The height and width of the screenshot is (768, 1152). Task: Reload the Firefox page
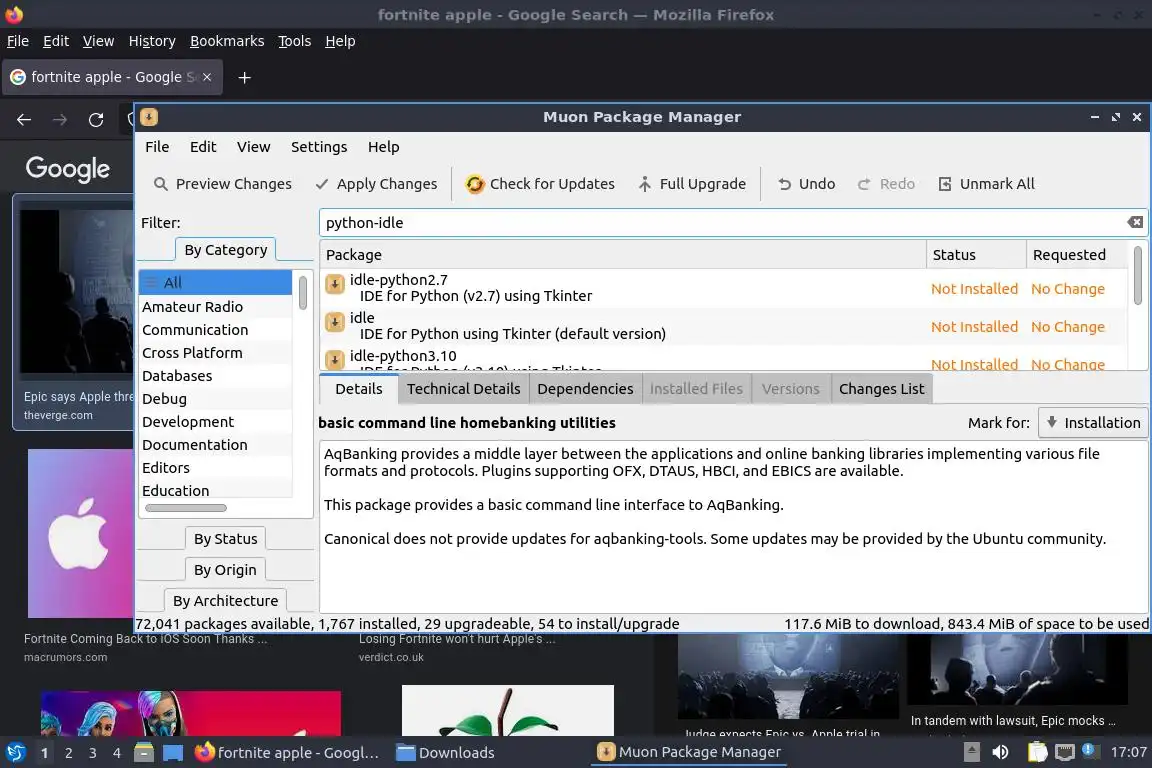click(x=96, y=120)
